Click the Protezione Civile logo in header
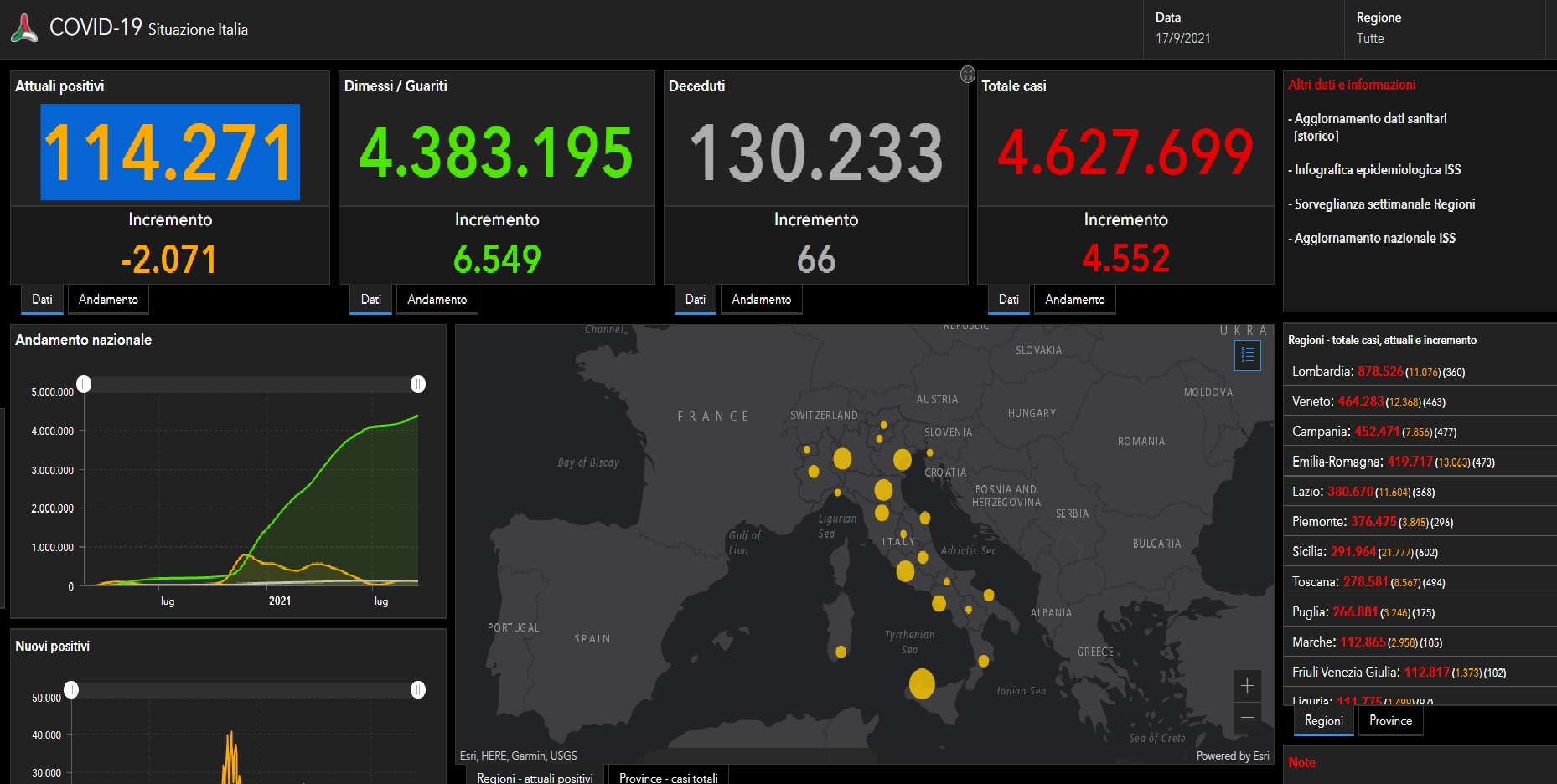 [24, 28]
